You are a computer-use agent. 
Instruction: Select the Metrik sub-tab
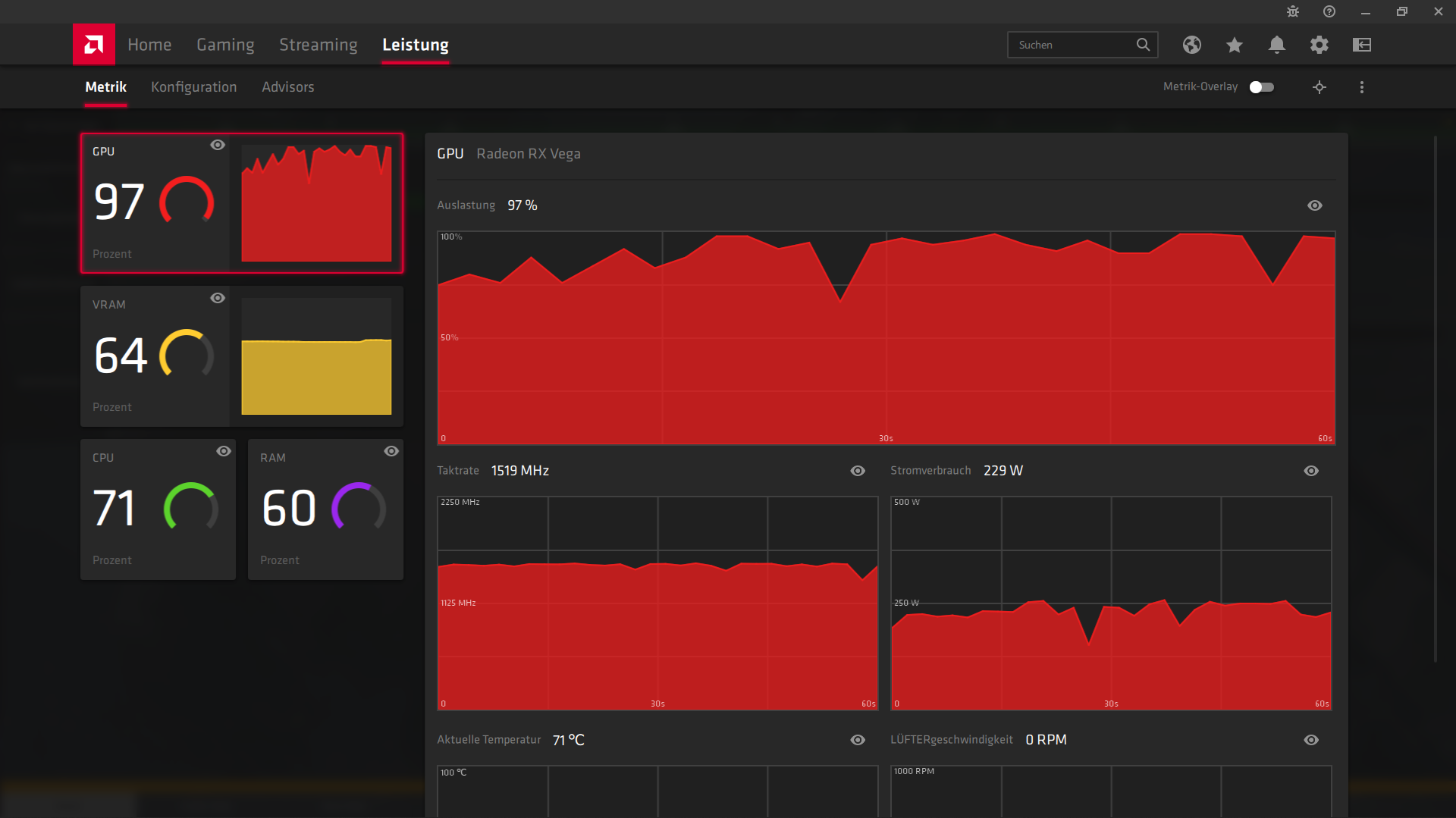pyautogui.click(x=105, y=87)
